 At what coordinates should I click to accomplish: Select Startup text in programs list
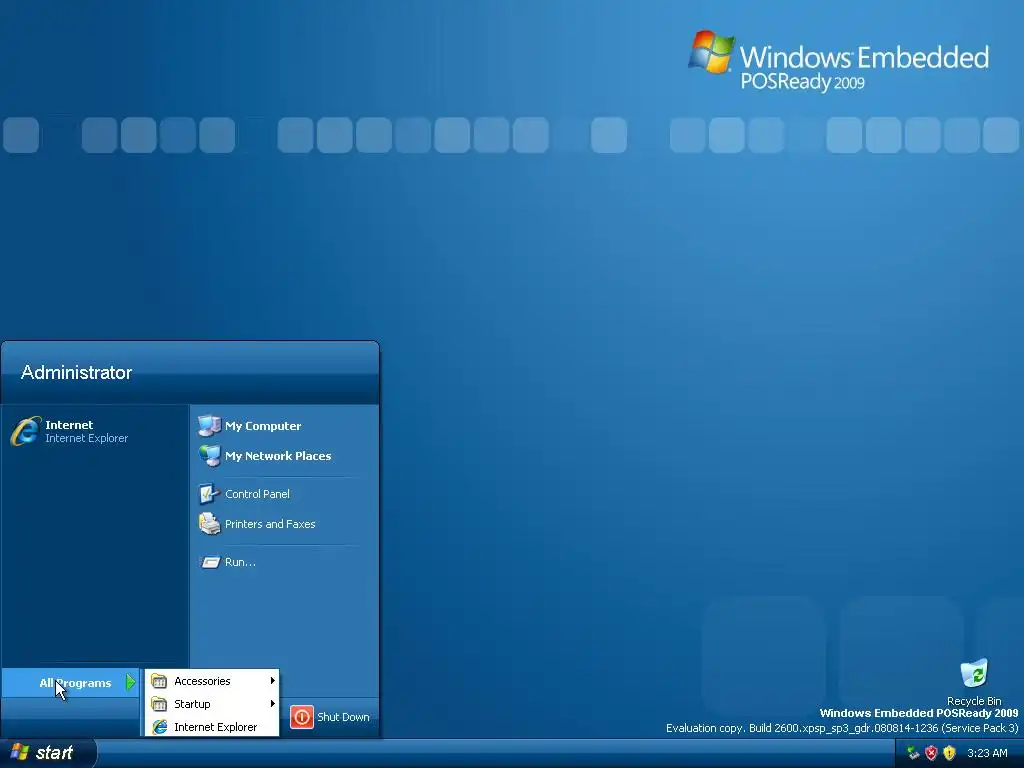click(192, 704)
